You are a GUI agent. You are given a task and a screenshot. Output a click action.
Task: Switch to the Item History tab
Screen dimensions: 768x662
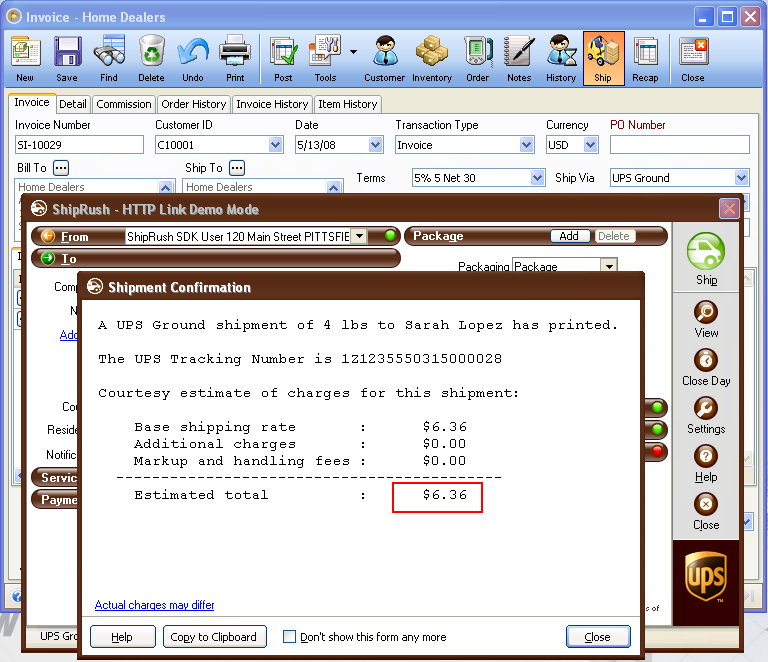pos(348,104)
